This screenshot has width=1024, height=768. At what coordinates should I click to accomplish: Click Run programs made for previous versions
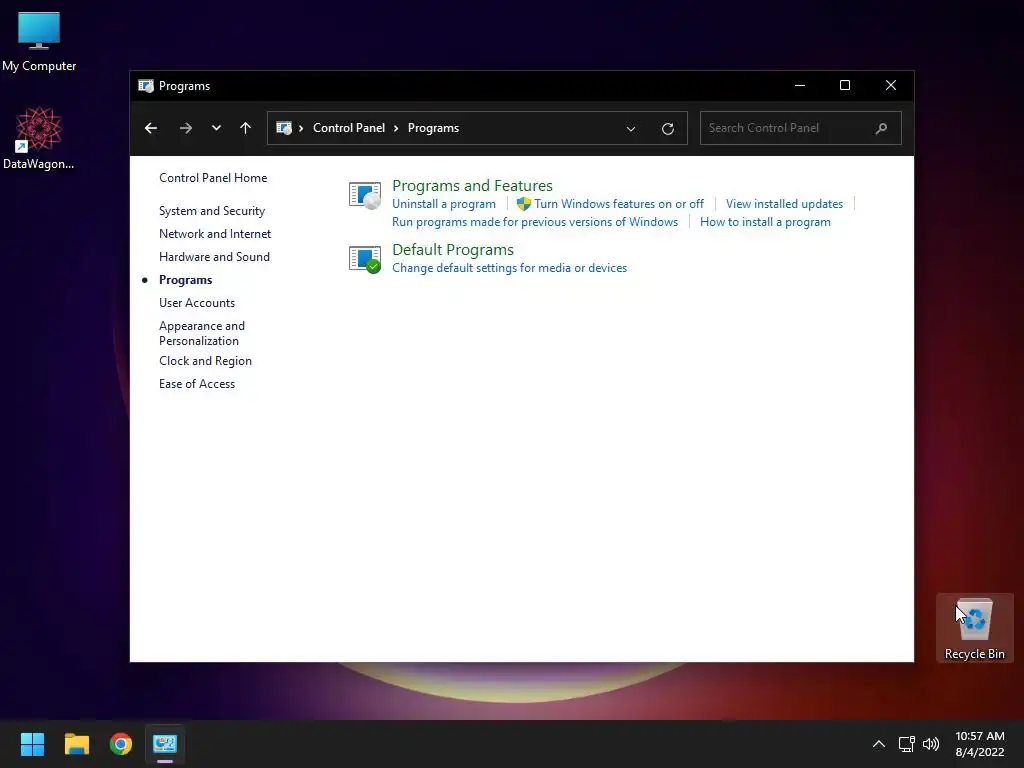point(535,222)
